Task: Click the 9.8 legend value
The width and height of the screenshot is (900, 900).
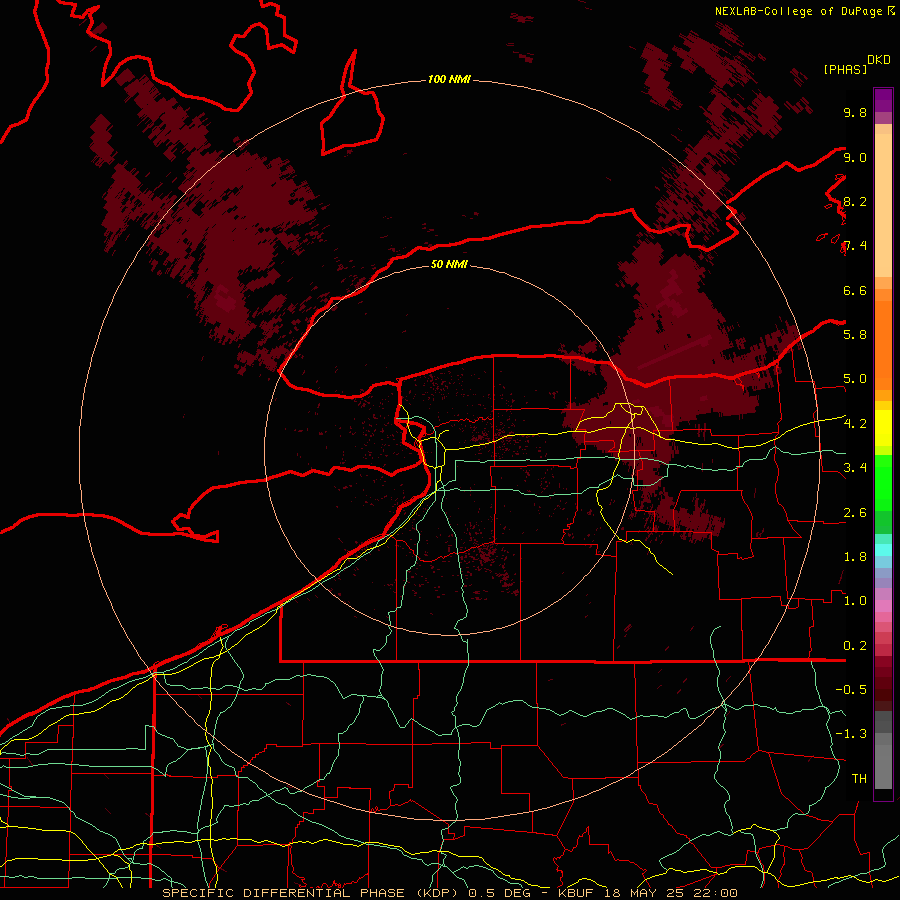Action: 855,112
